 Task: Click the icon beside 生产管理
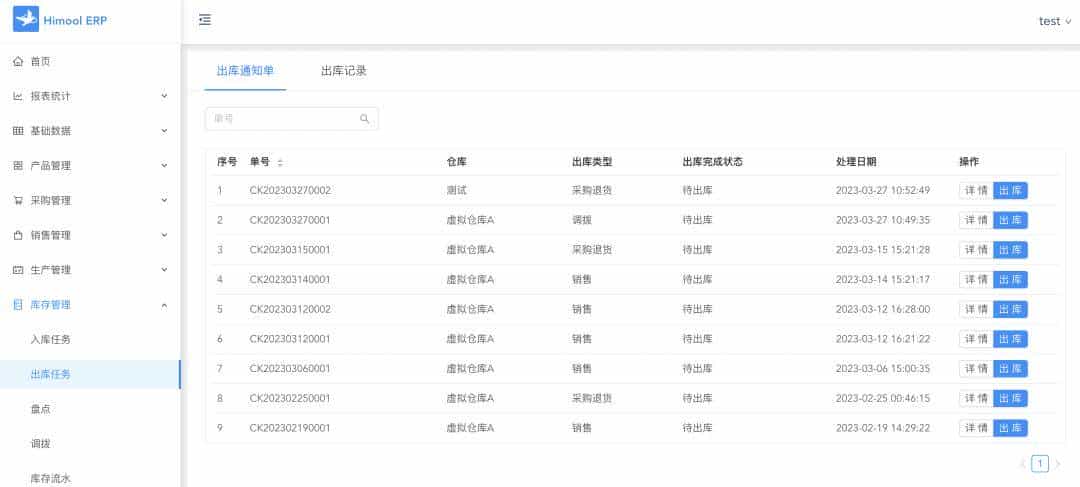click(19, 270)
